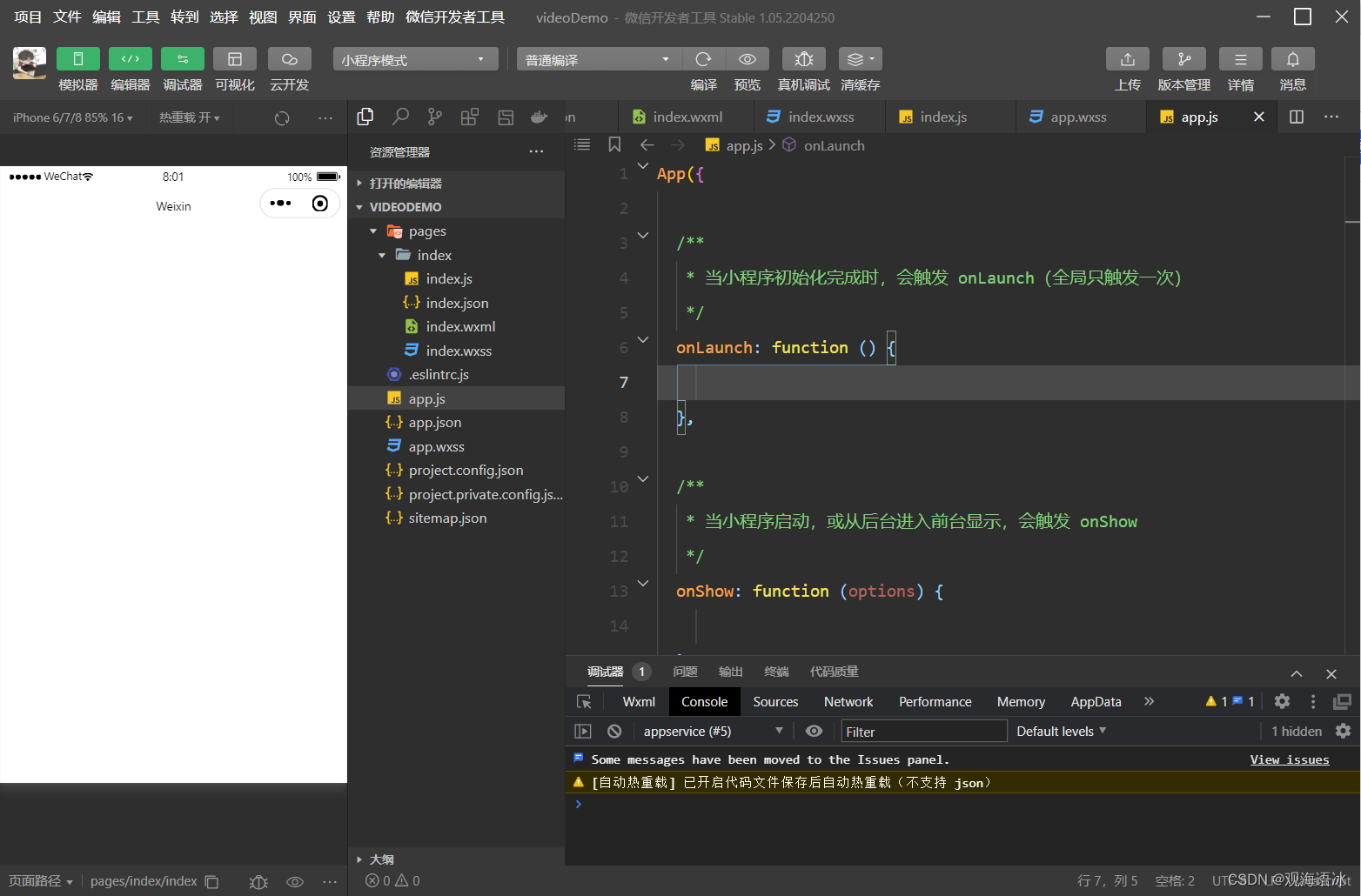The width and height of the screenshot is (1361, 896).
Task: Open the 小程序模式 mode dropdown
Action: (x=415, y=59)
